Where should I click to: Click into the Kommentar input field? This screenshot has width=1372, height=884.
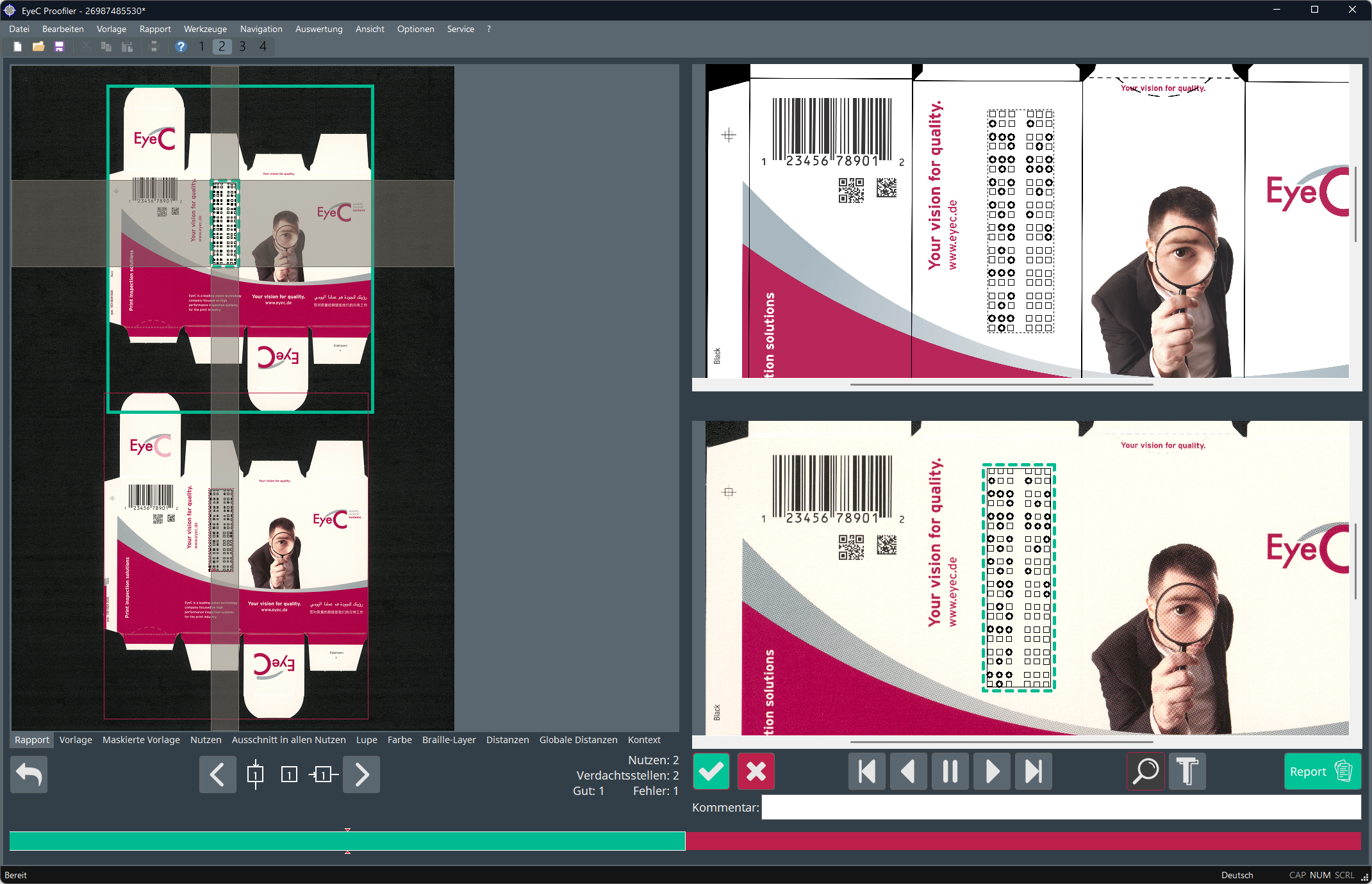(1061, 807)
